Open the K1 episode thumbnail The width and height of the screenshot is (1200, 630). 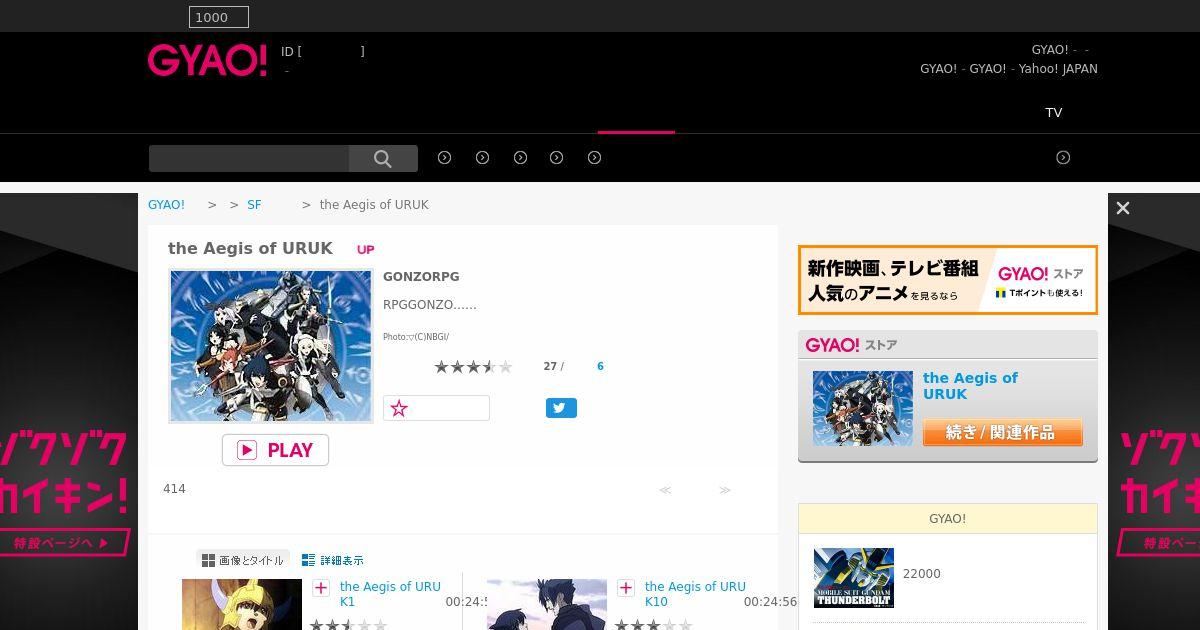[x=242, y=604]
